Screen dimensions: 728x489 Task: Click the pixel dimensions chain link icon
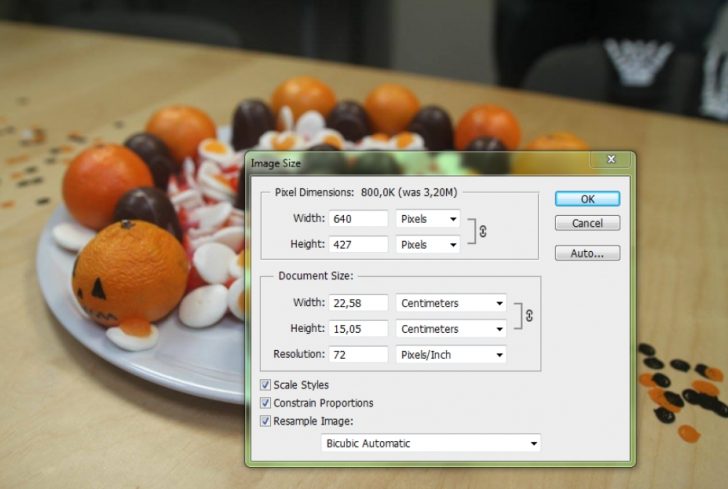483,231
